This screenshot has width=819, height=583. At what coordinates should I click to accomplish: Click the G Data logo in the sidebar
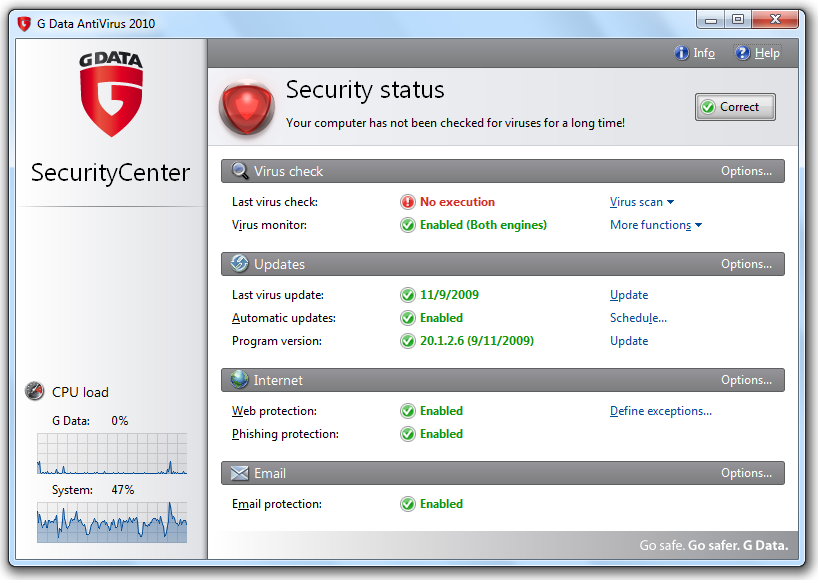pyautogui.click(x=111, y=94)
